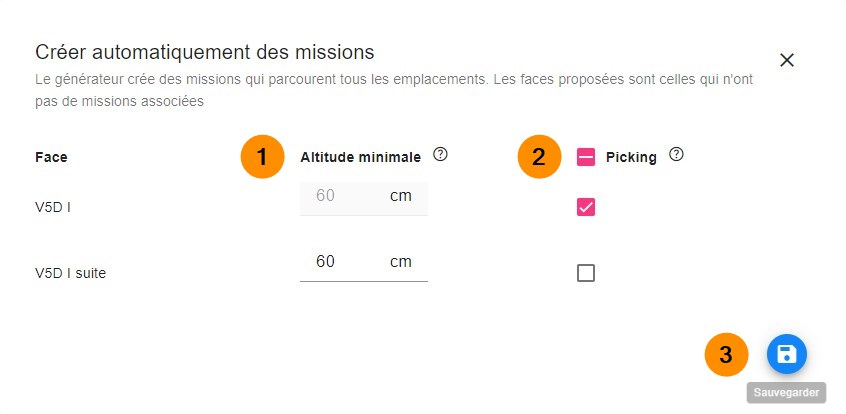This screenshot has width=846, height=414.
Task: Click the greyed altitude field for V5D I
Action: (340, 196)
